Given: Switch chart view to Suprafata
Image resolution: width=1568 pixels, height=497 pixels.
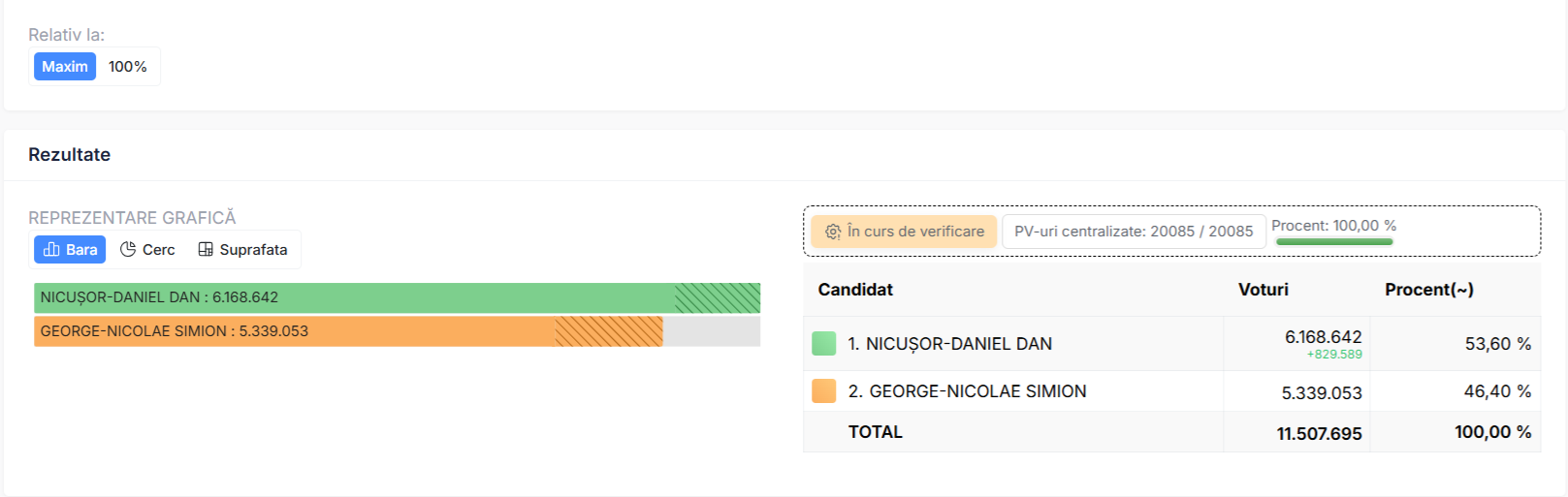Looking at the screenshot, I should click(243, 250).
